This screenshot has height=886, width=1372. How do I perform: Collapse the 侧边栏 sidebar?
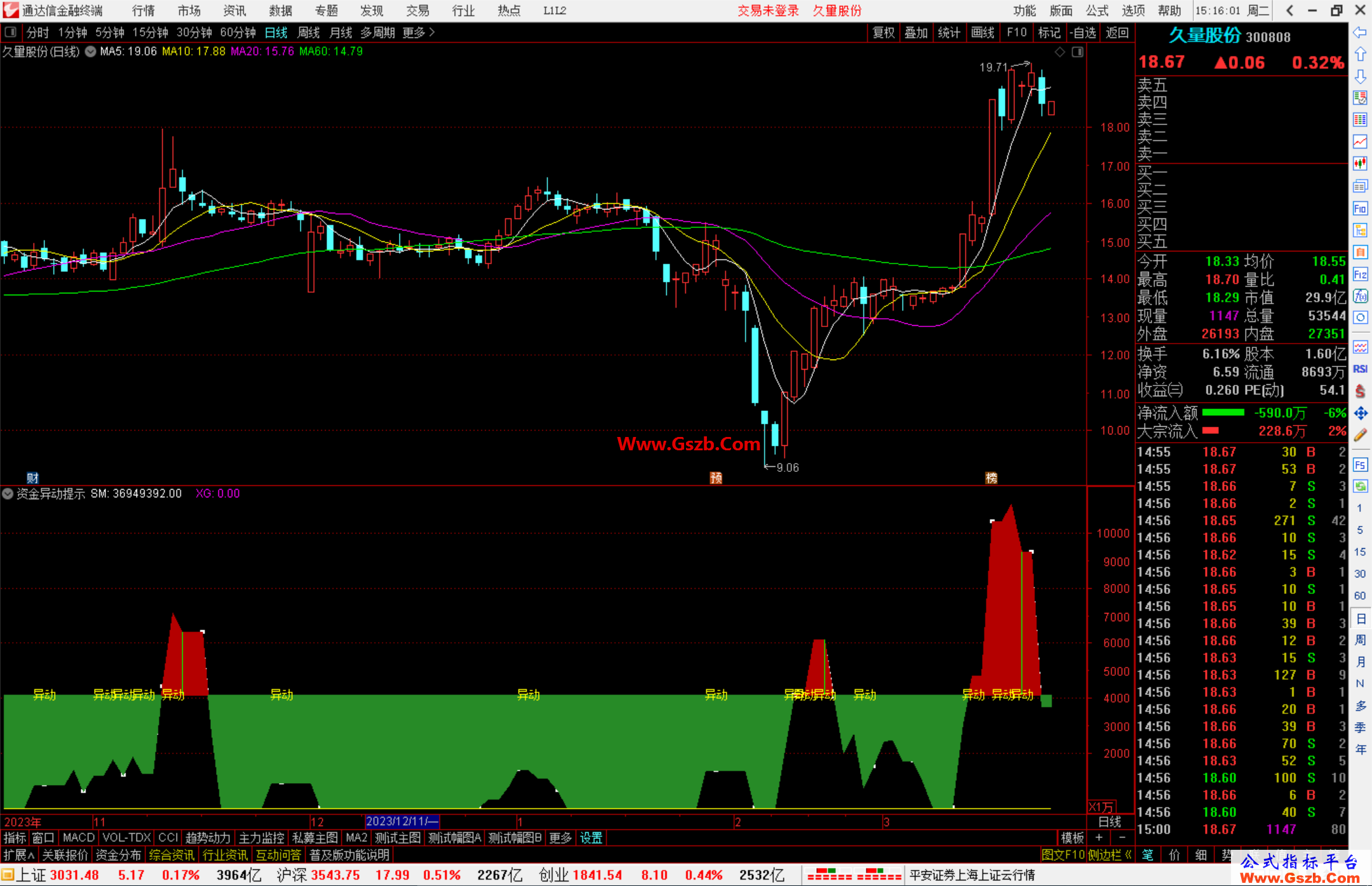click(1110, 855)
